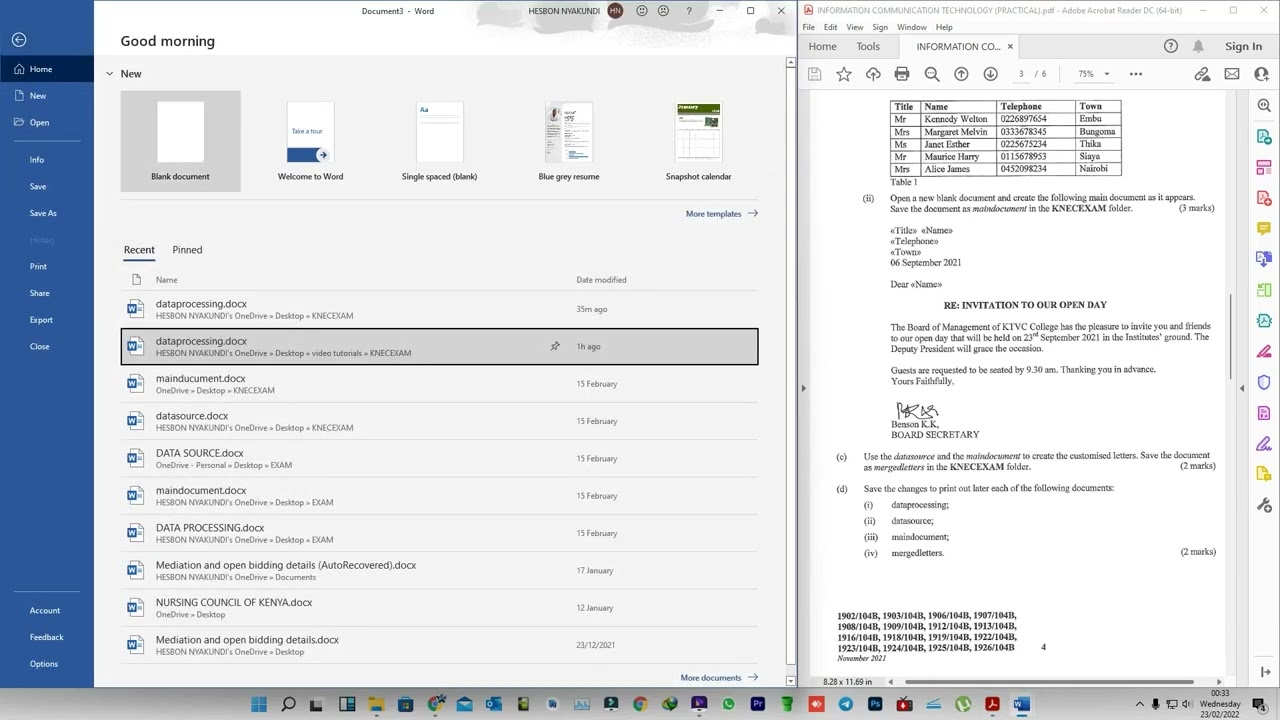
Task: Click More templates link
Action: tap(721, 214)
